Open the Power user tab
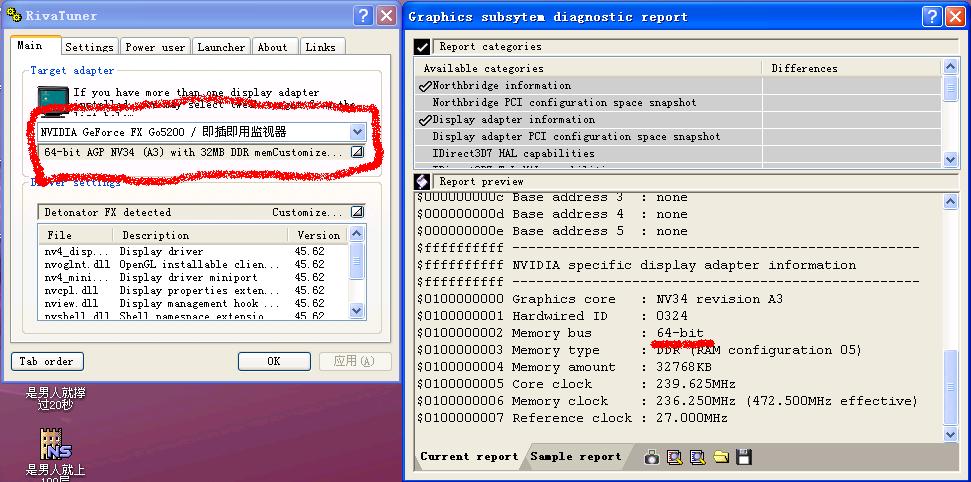971x482 pixels. 155,47
